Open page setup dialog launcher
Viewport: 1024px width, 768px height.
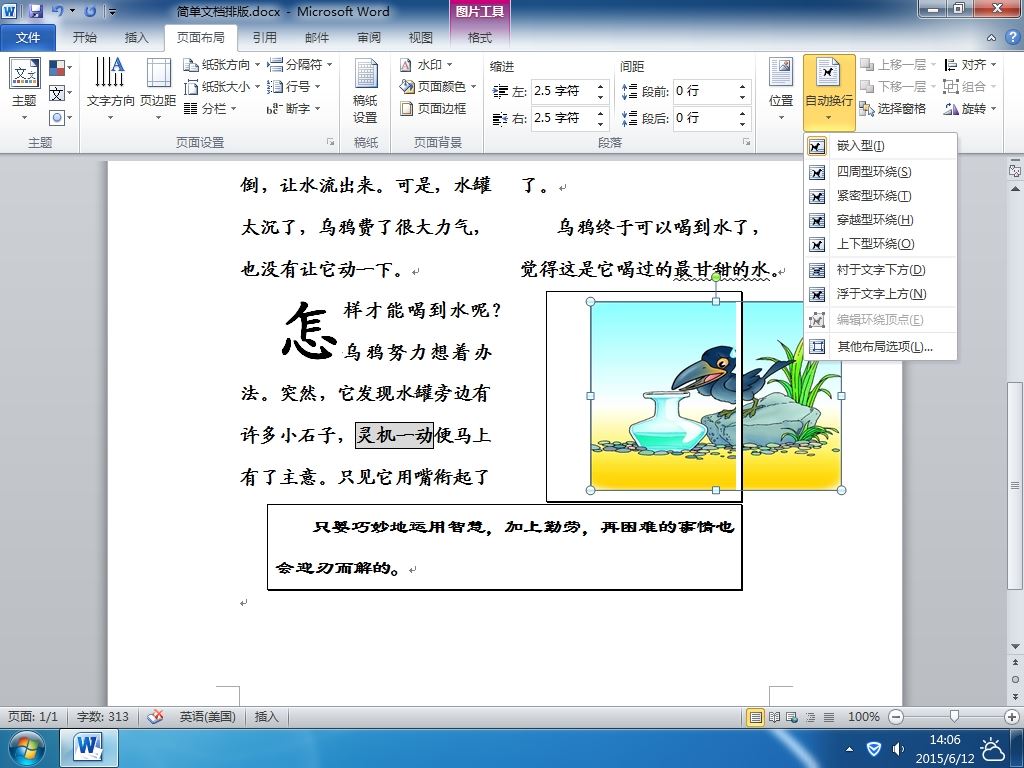click(x=330, y=142)
